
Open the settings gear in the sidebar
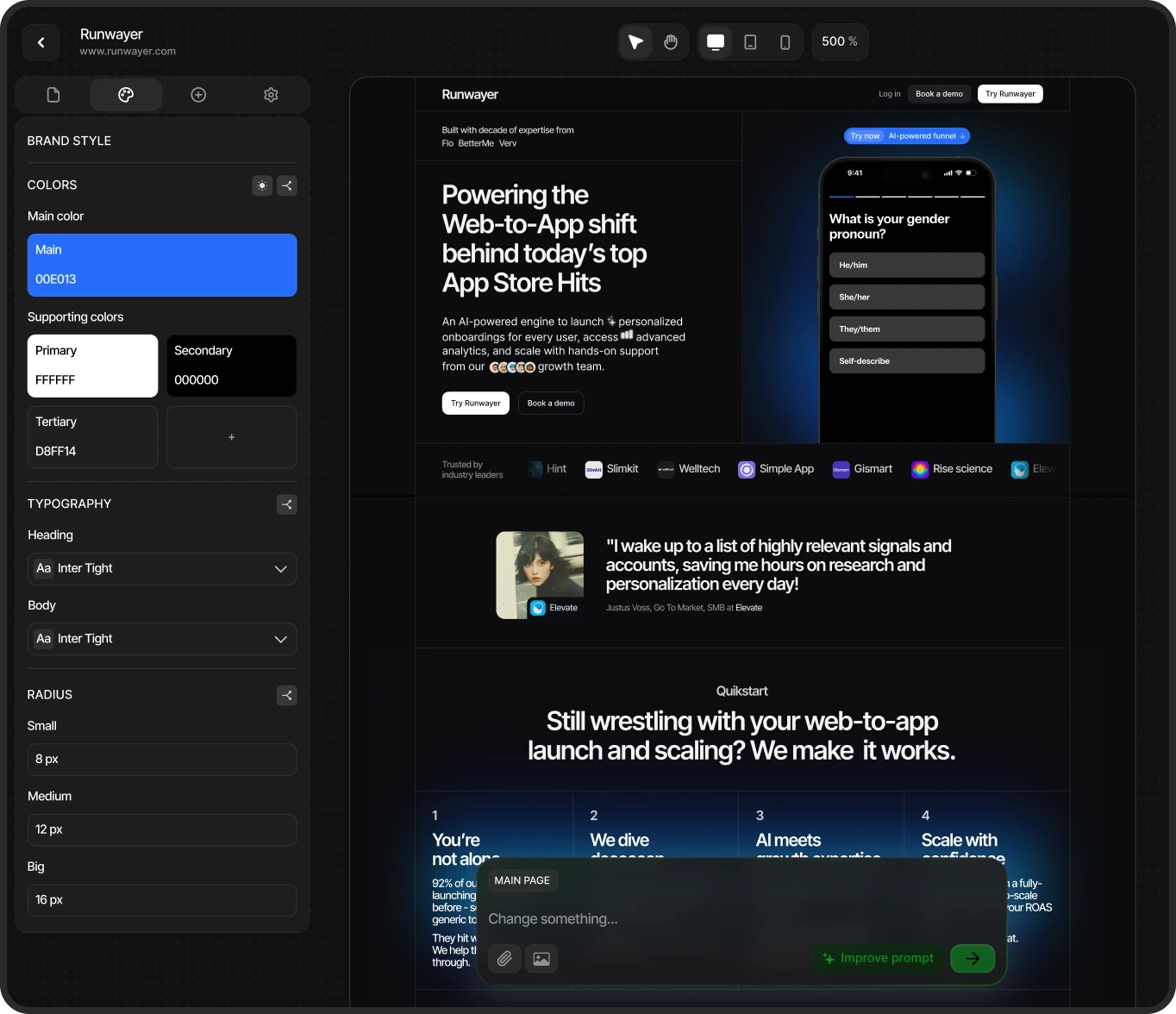pyautogui.click(x=271, y=95)
